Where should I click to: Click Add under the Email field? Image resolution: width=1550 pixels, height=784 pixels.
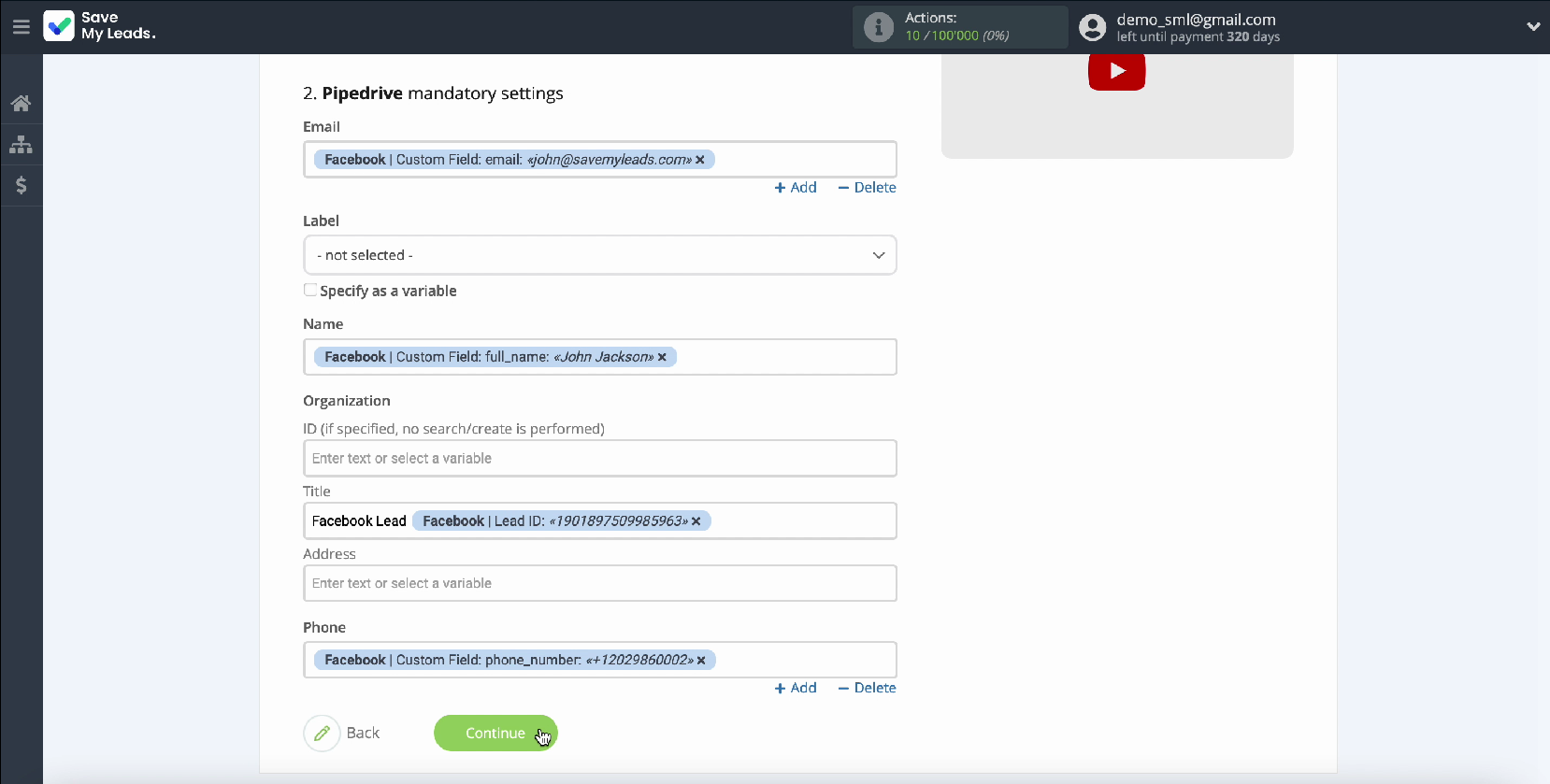(x=796, y=187)
